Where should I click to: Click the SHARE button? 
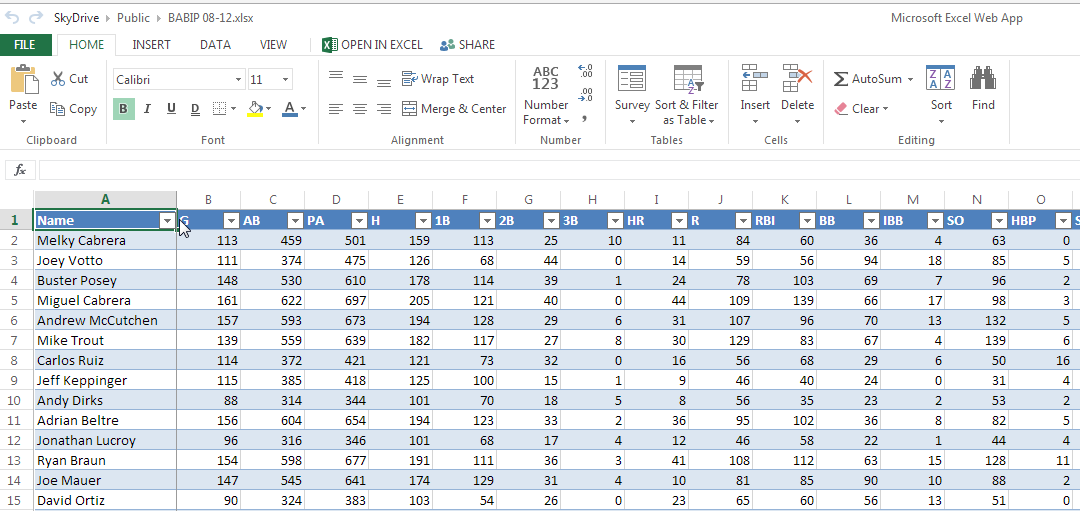468,45
